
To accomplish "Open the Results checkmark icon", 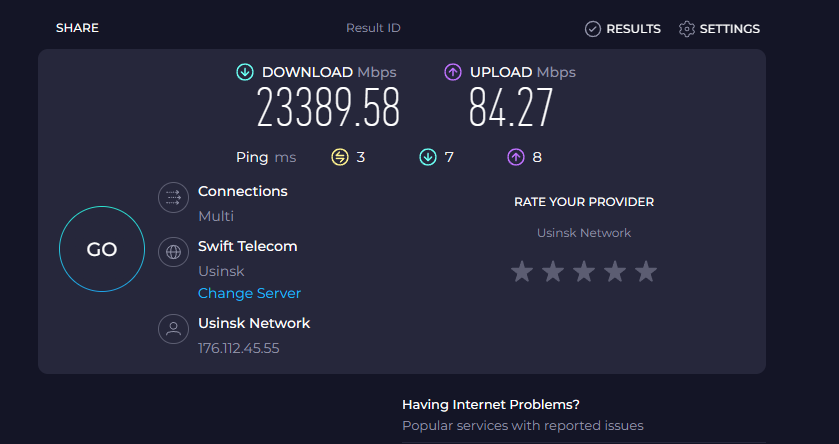I will pos(593,29).
